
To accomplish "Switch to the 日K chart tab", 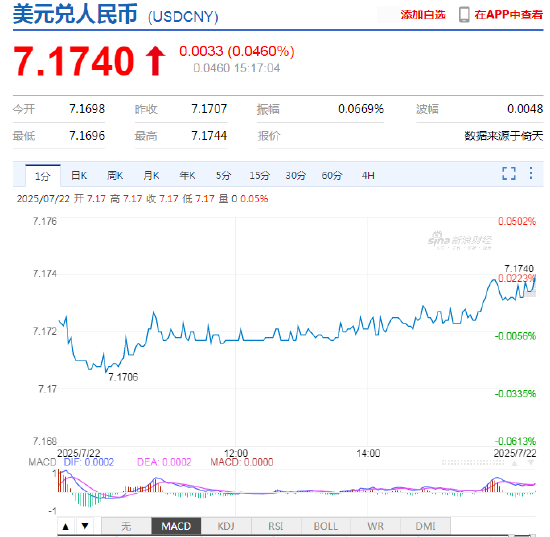I will 79,175.
